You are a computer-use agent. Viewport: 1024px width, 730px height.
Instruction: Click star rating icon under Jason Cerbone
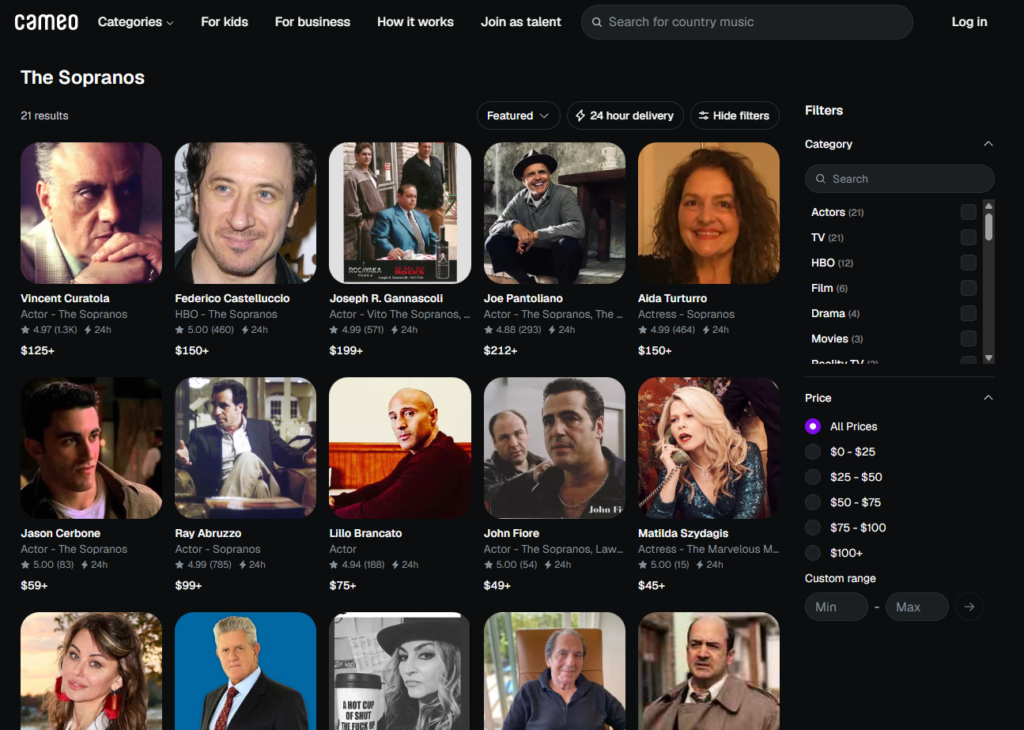coord(25,565)
